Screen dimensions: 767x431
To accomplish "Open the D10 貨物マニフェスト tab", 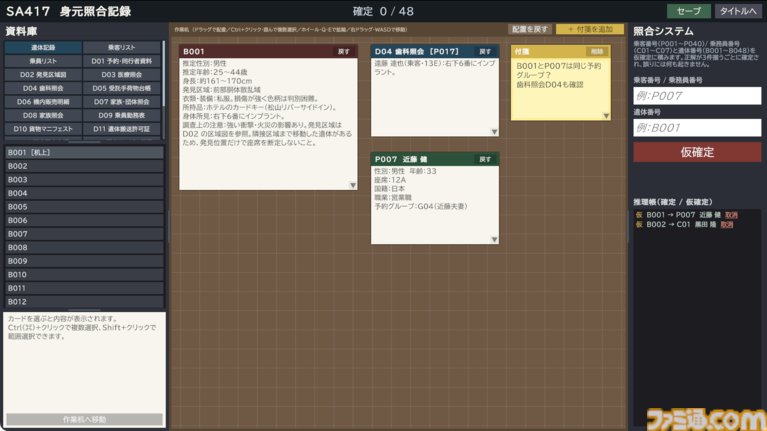I will 43,129.
